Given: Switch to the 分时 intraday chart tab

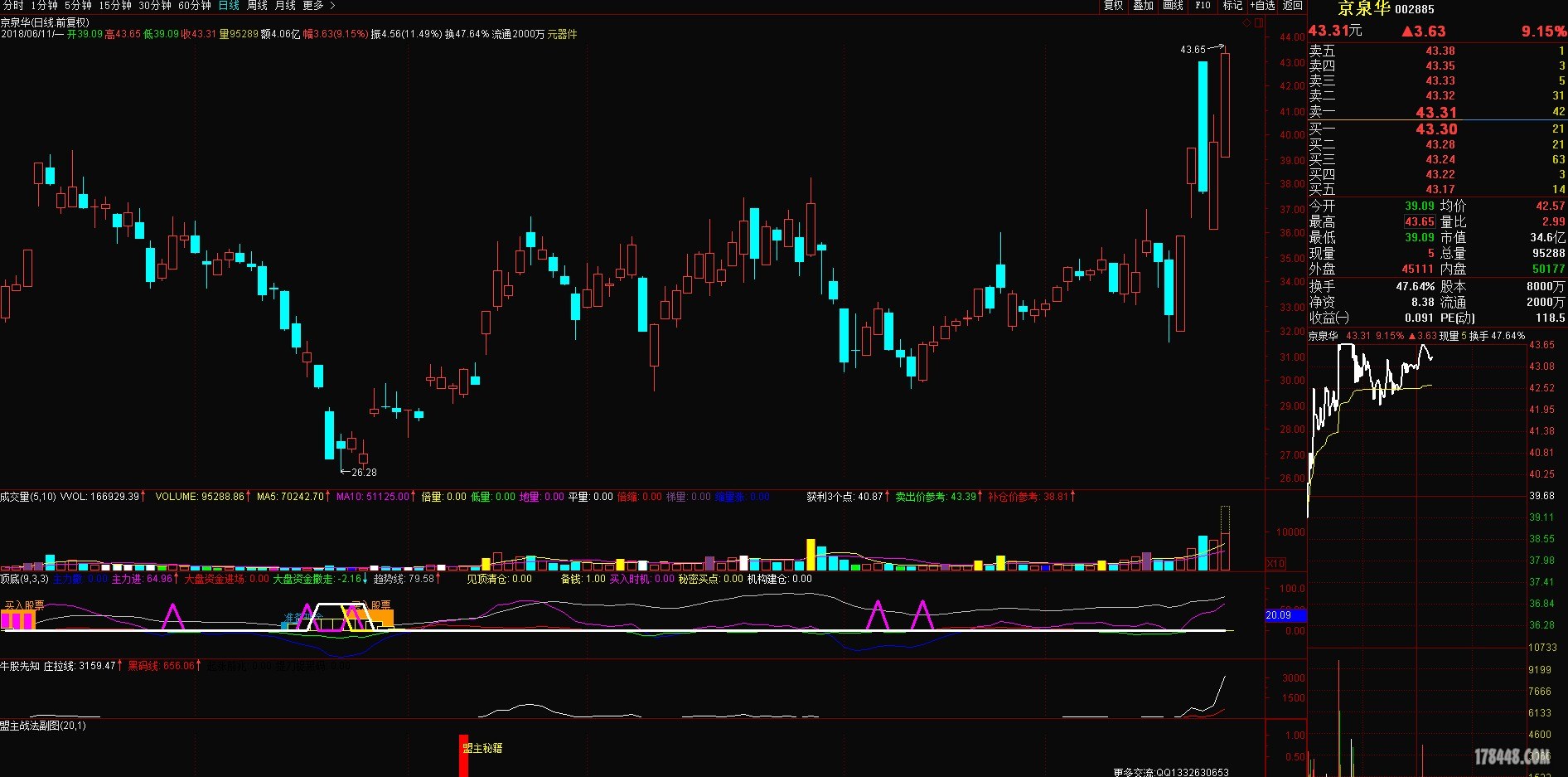Looking at the screenshot, I should [14, 6].
